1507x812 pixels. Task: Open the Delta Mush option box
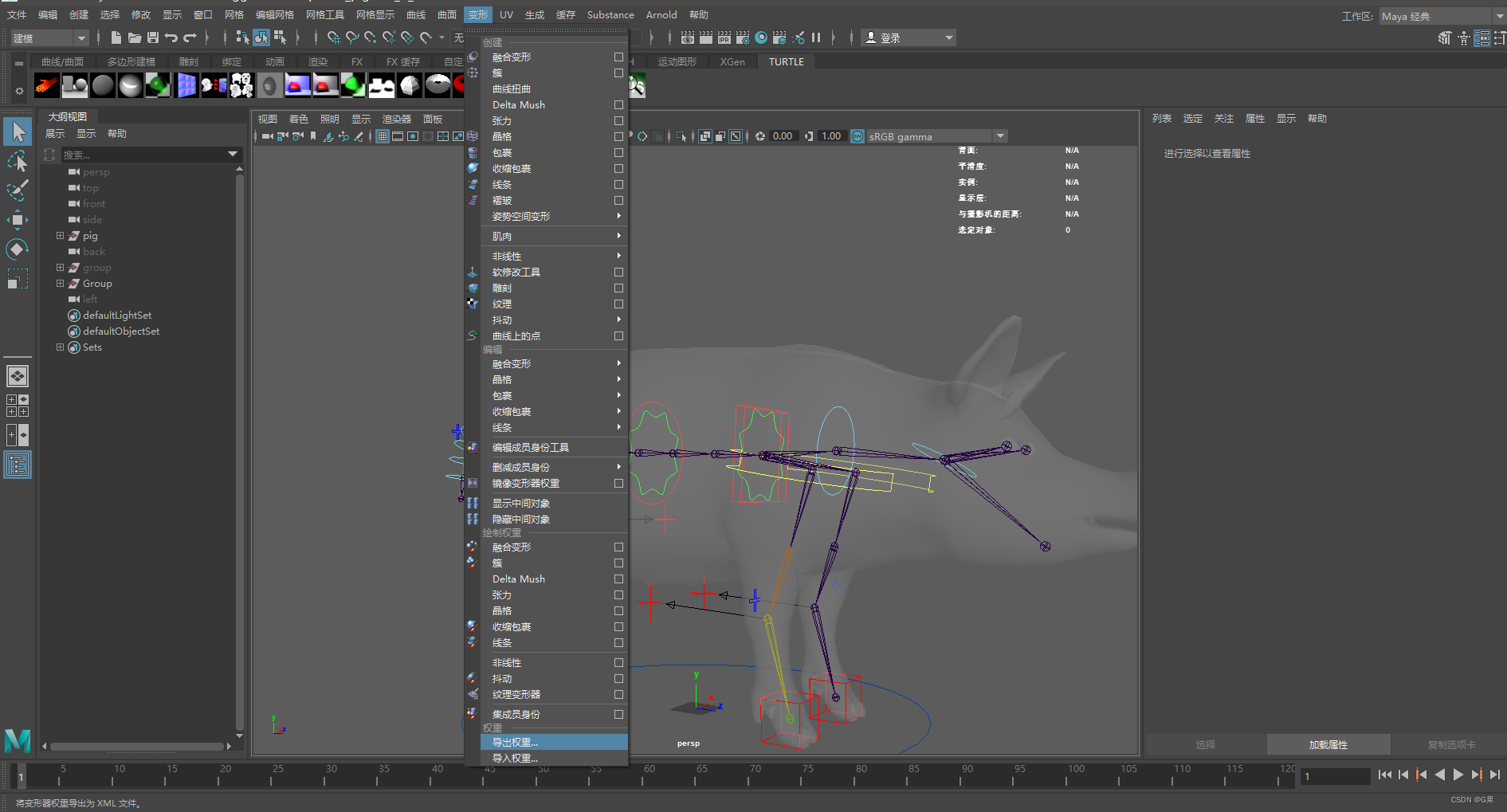(x=618, y=104)
